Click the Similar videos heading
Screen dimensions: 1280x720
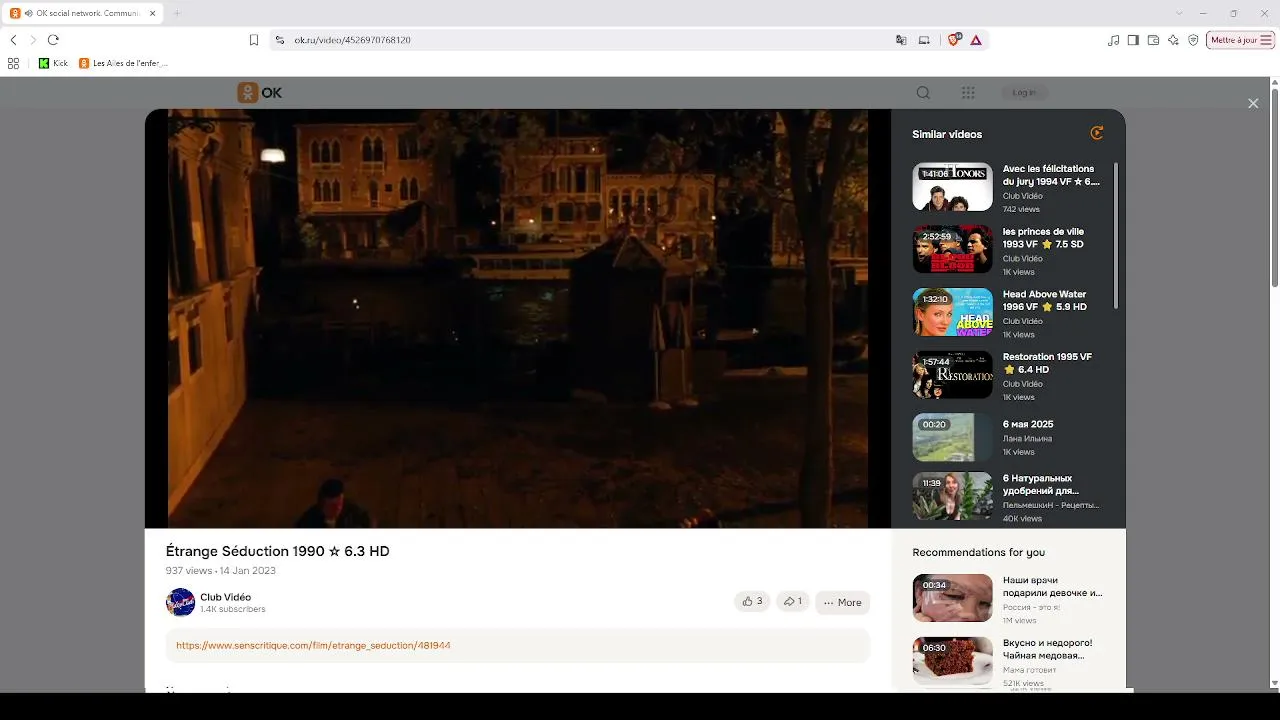coord(947,134)
